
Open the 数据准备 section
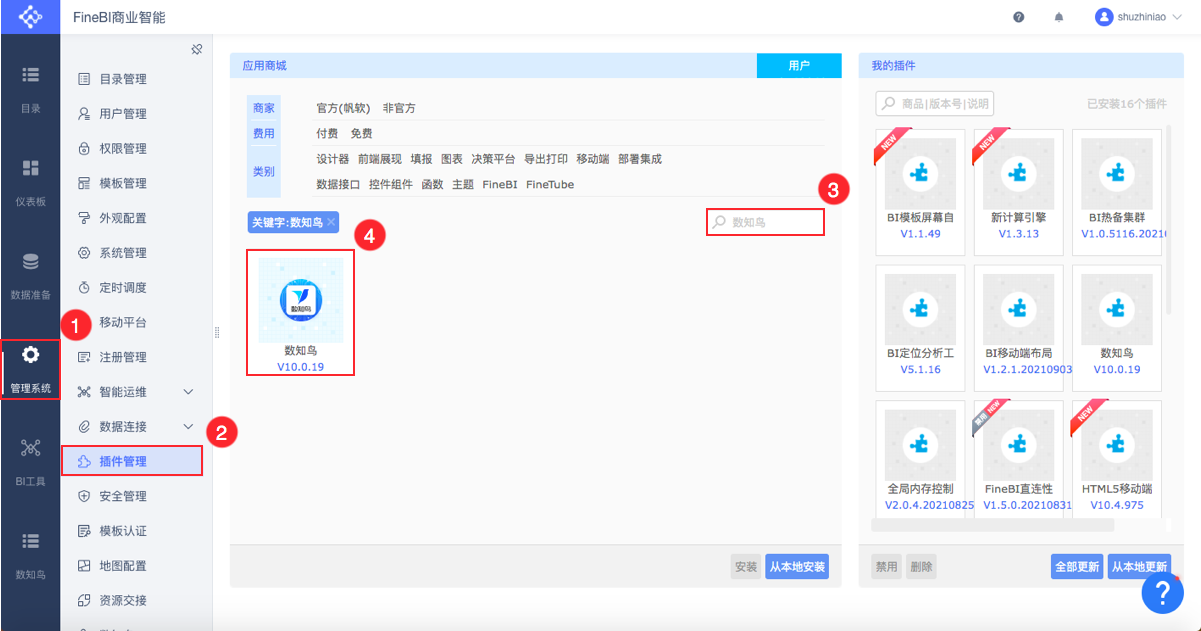point(30,276)
